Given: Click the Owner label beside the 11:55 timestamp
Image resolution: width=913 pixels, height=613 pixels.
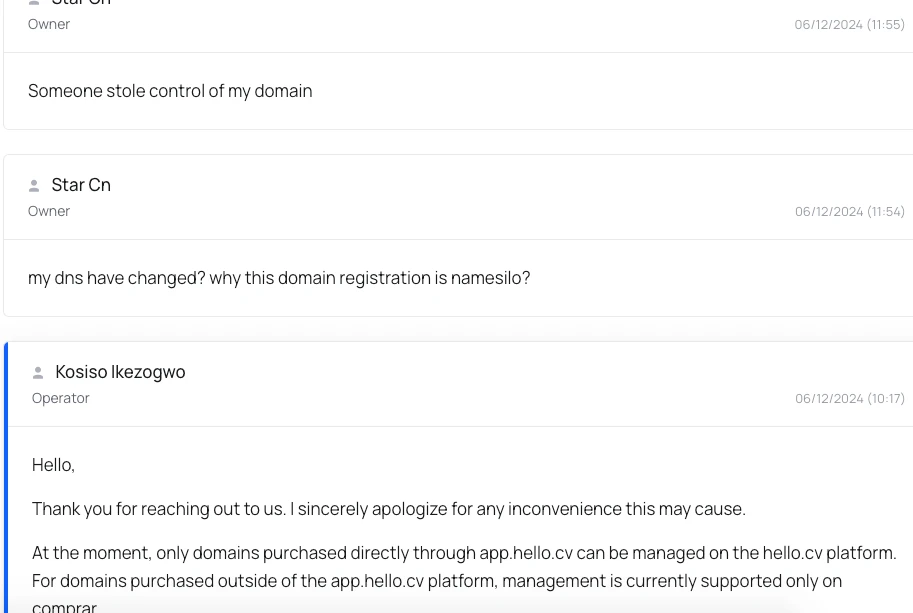Looking at the screenshot, I should (49, 24).
